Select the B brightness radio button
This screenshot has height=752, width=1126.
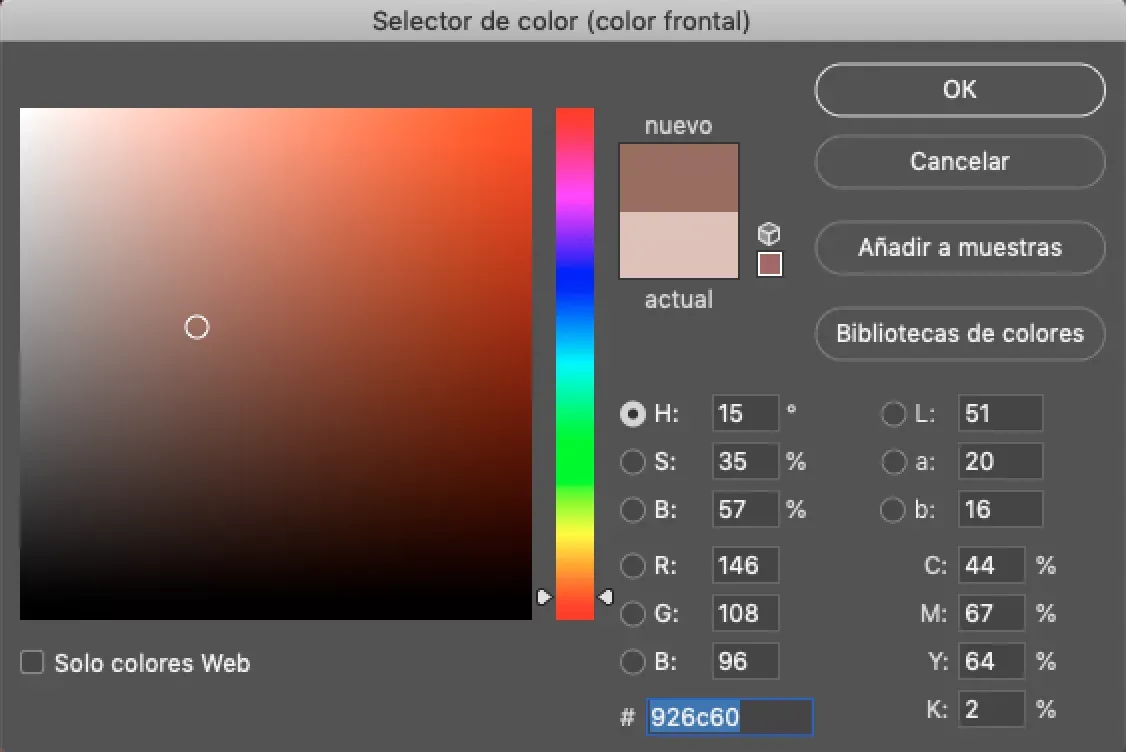pos(633,510)
